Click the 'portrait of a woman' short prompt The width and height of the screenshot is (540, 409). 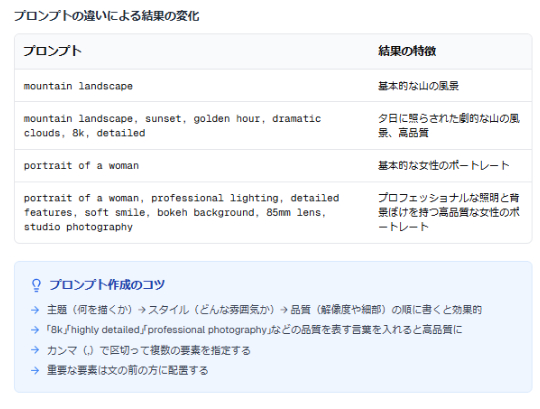[81, 166]
